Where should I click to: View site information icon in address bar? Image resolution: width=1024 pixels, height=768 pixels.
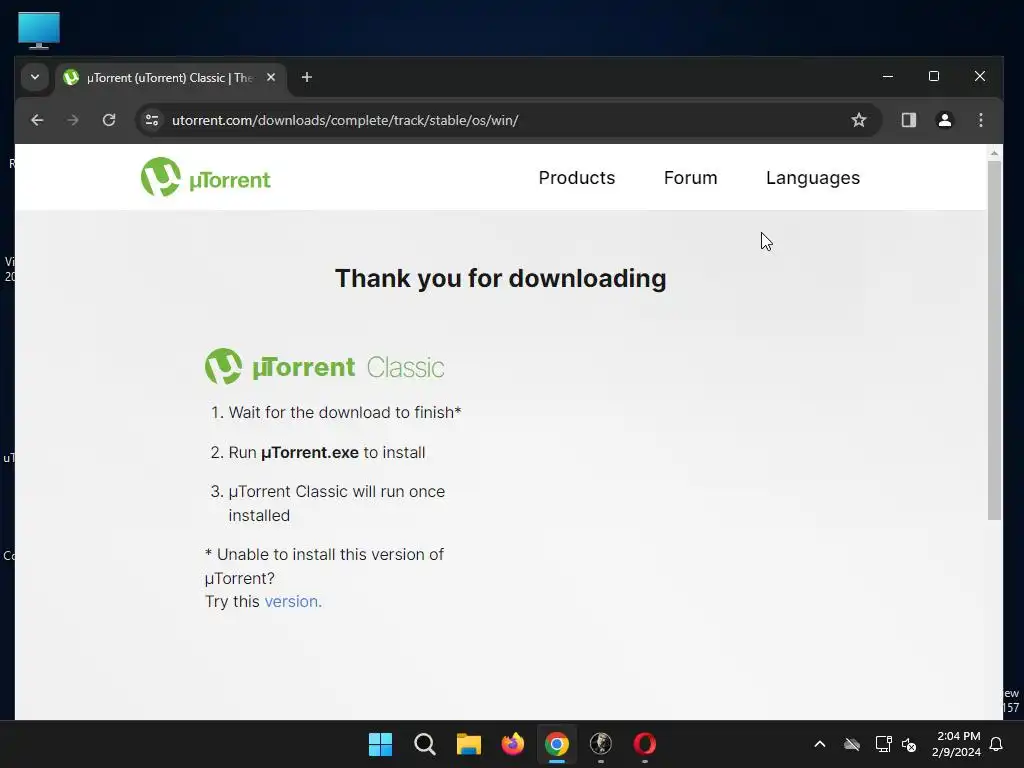pos(152,120)
